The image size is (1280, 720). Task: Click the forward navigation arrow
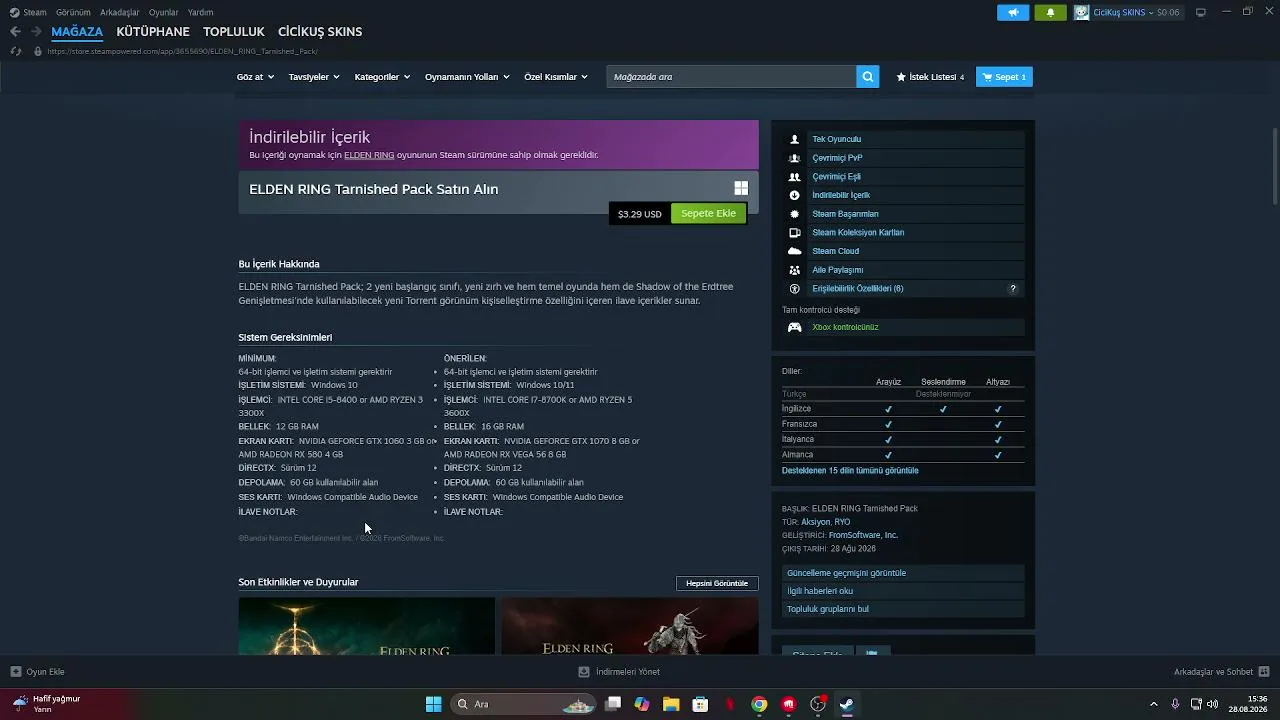tap(36, 31)
